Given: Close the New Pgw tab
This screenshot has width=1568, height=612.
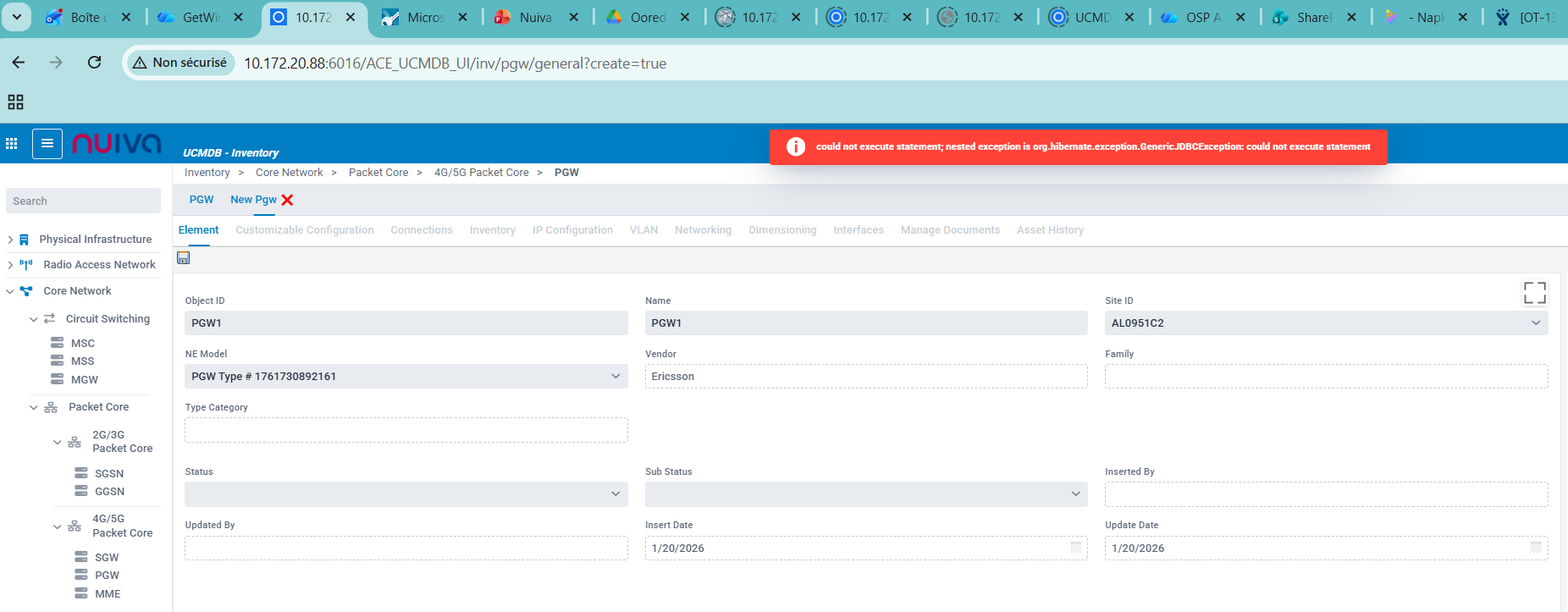Looking at the screenshot, I should click(288, 201).
